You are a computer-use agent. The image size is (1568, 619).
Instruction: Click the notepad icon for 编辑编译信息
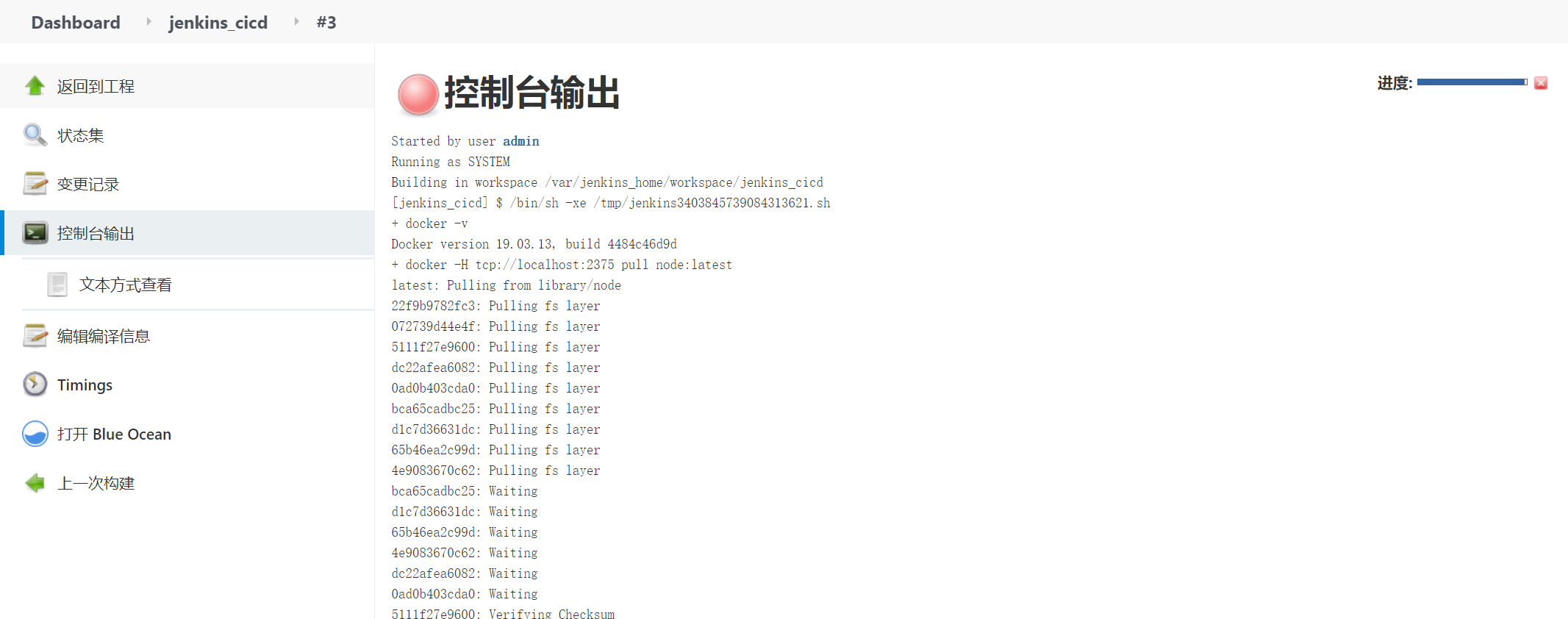point(35,336)
